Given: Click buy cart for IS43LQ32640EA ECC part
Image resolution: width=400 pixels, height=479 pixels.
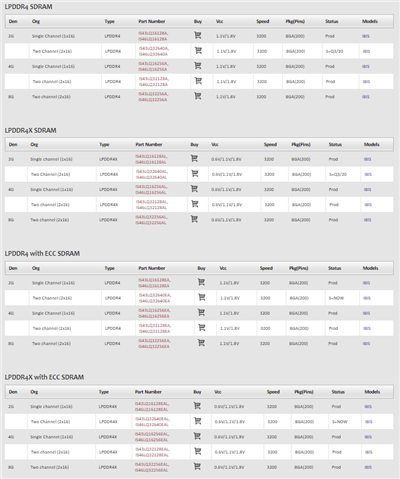Looking at the screenshot, I should point(202,297).
